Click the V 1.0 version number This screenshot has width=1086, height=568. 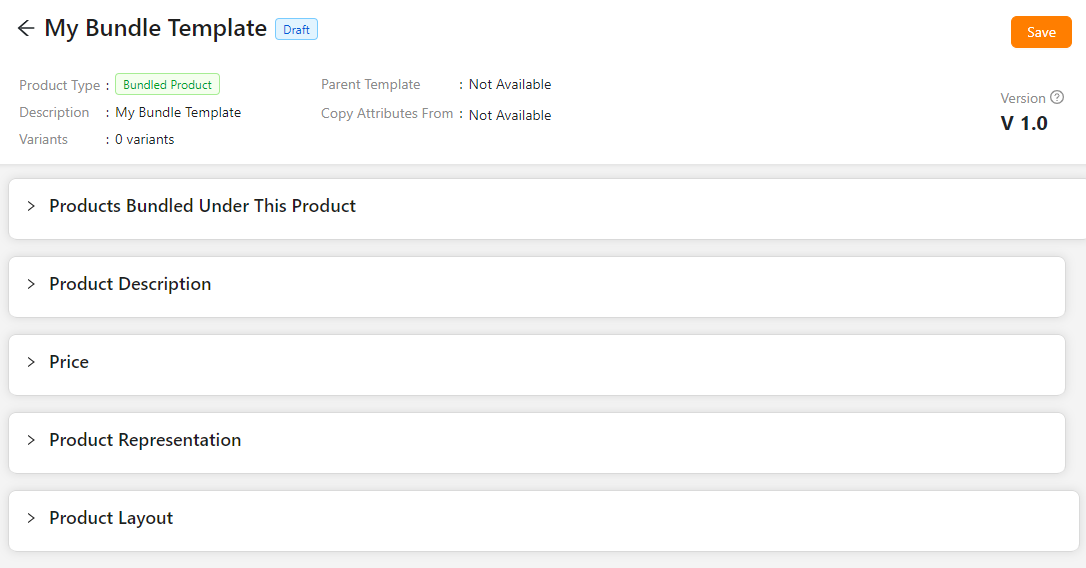1024,123
